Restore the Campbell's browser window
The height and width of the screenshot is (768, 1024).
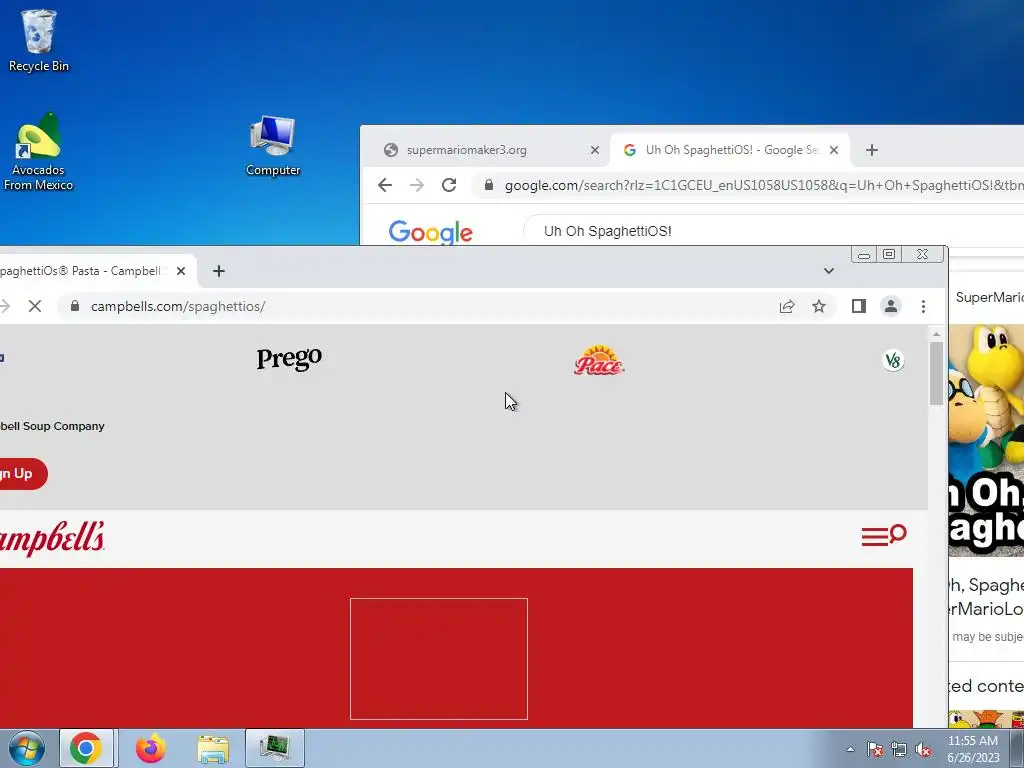click(x=889, y=255)
